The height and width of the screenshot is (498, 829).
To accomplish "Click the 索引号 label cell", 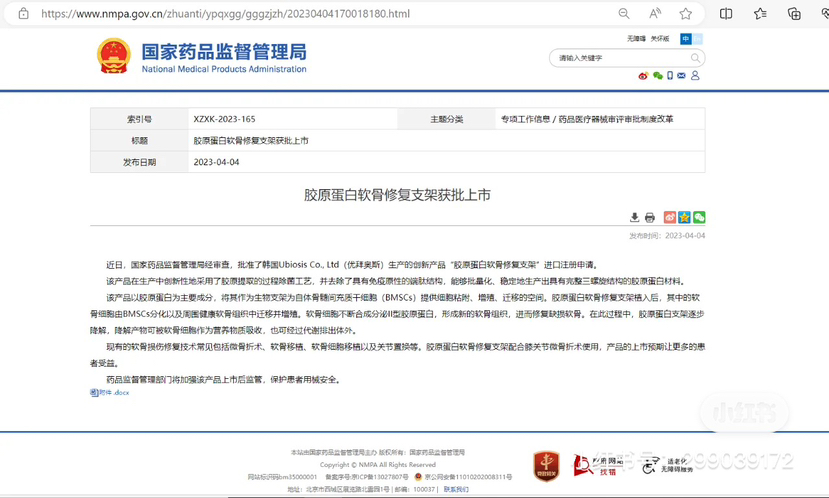I will click(x=140, y=119).
